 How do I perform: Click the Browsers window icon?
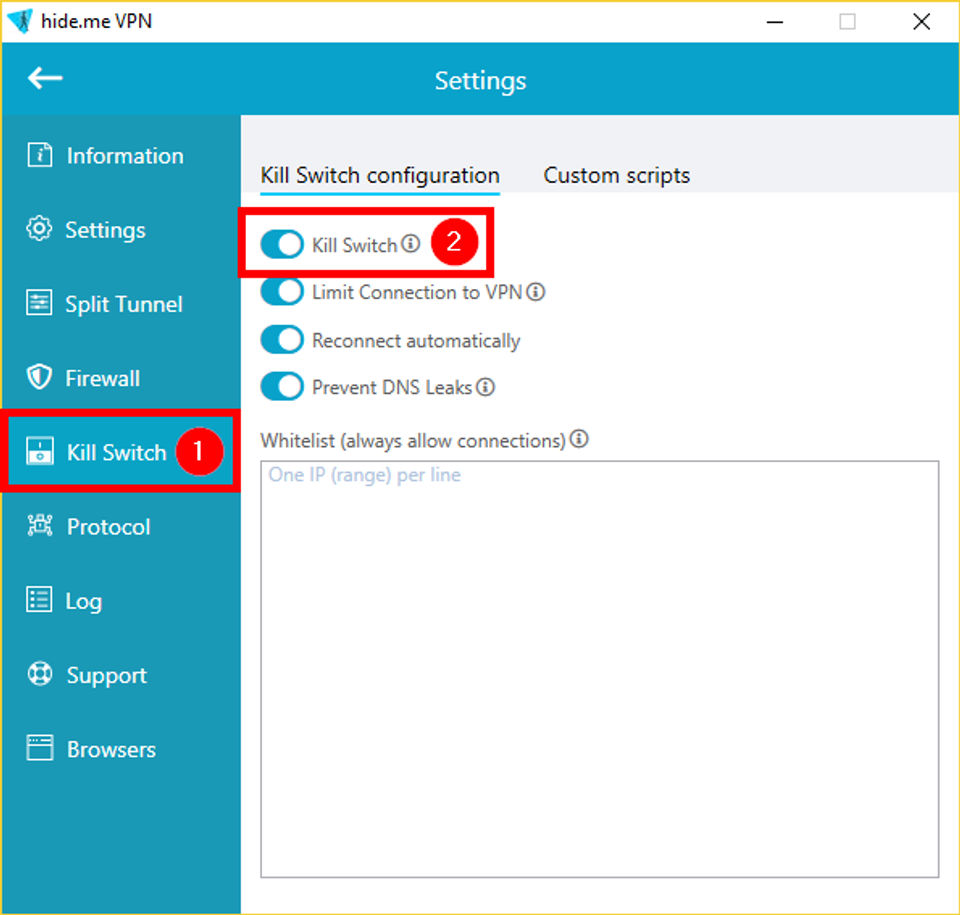(x=40, y=748)
